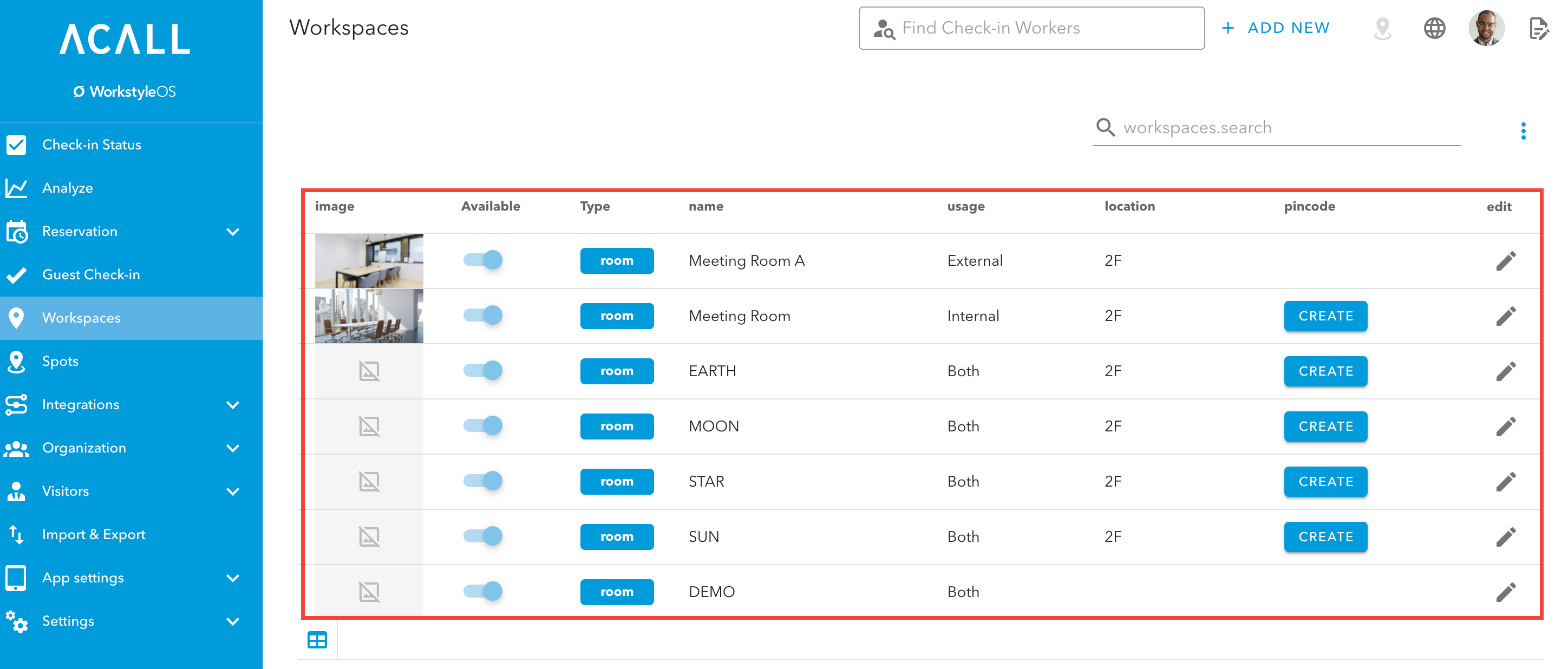
Task: Edit MOON workspace pencil icon
Action: click(x=1506, y=426)
